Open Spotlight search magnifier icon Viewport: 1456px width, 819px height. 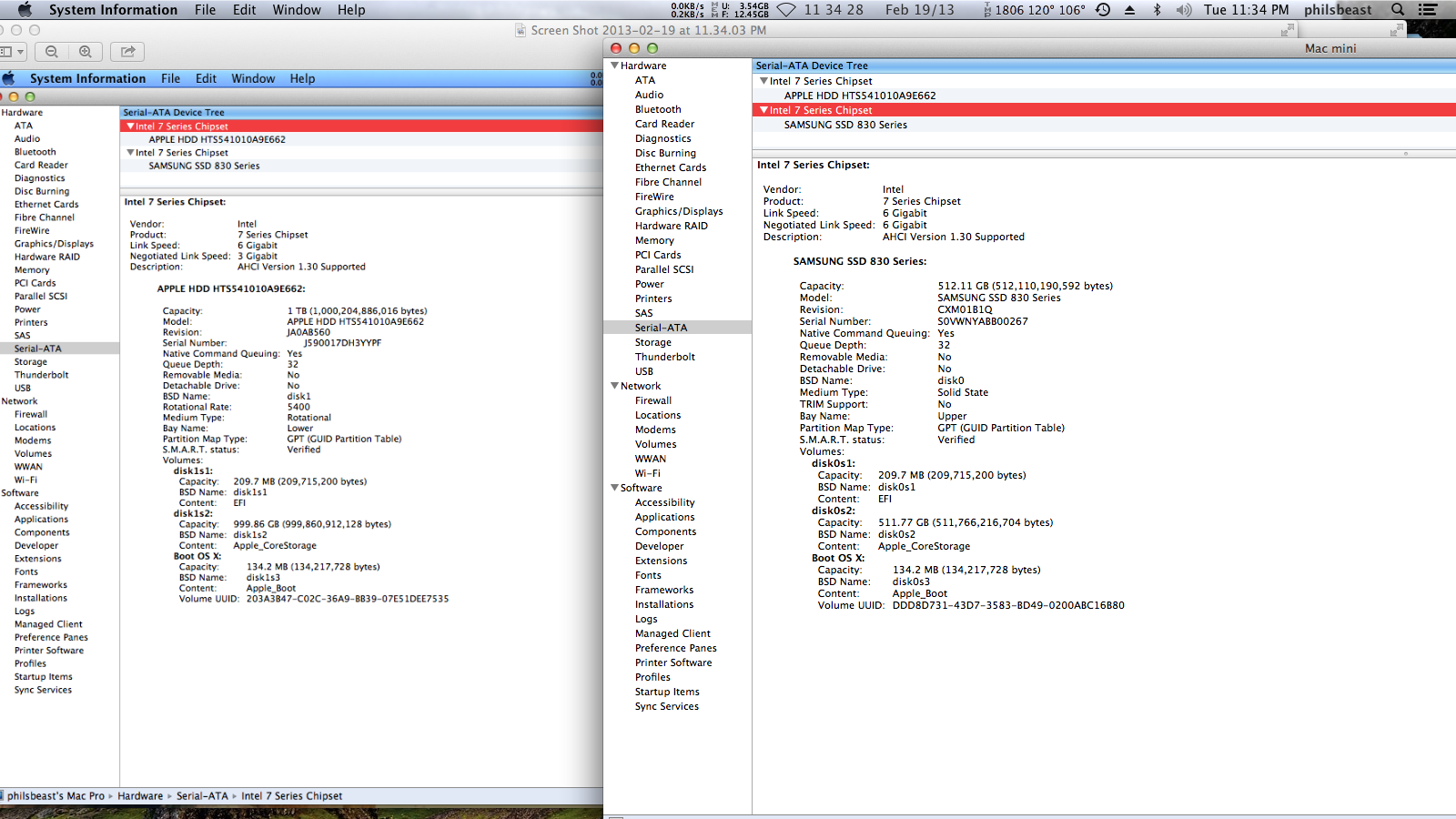[x=1398, y=10]
